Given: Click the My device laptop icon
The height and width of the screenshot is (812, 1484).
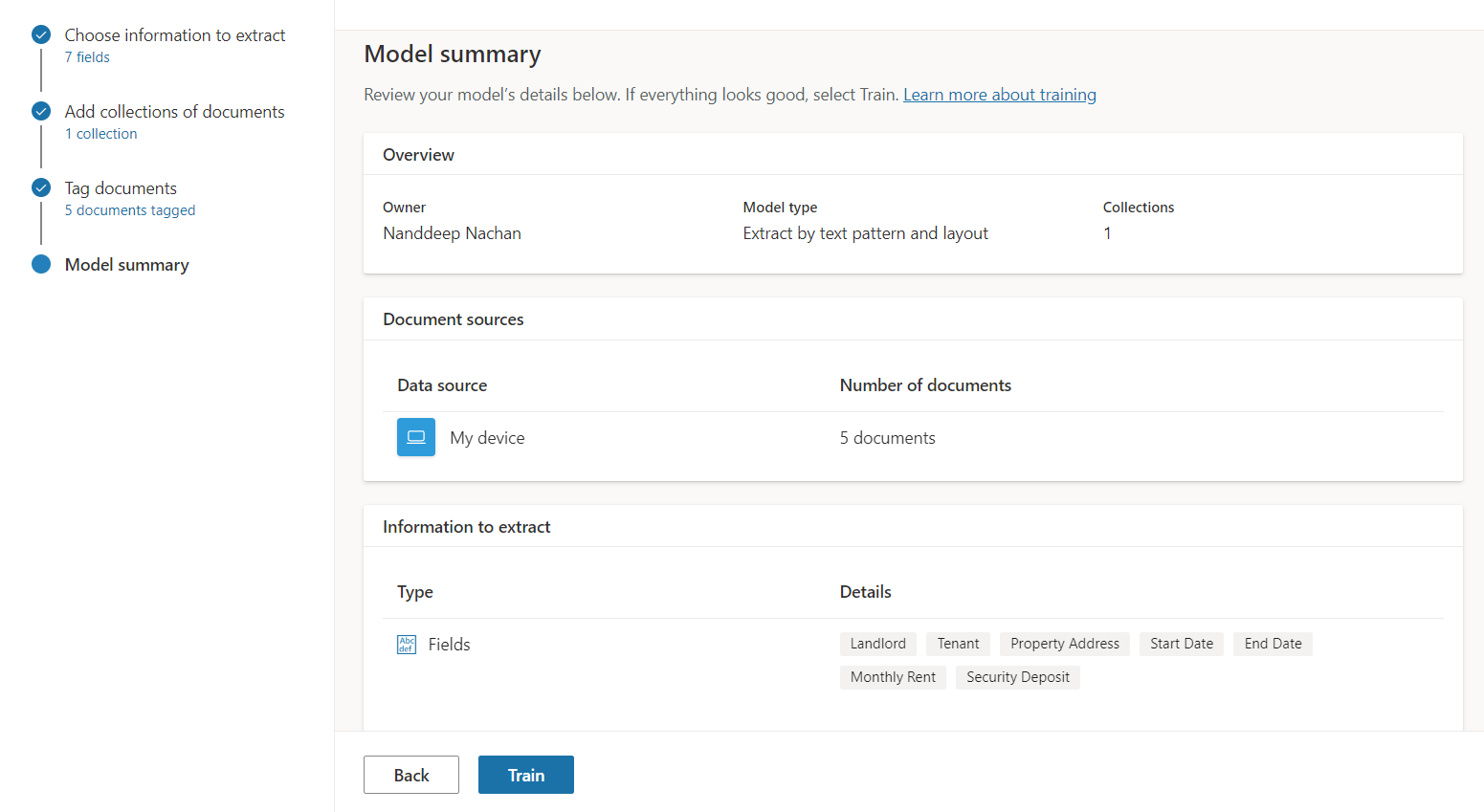Looking at the screenshot, I should [x=416, y=437].
